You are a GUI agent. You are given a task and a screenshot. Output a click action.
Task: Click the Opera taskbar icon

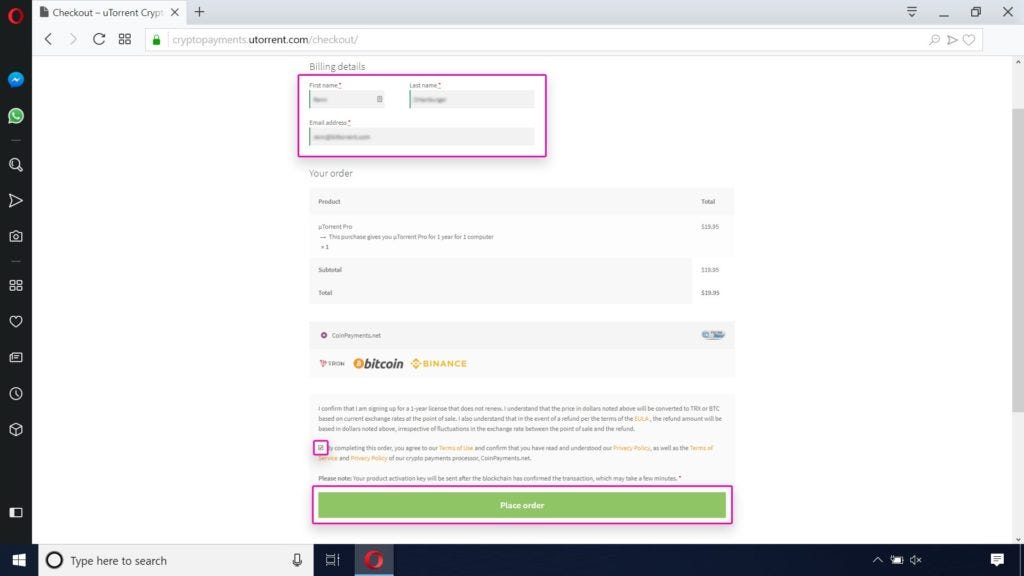click(374, 560)
